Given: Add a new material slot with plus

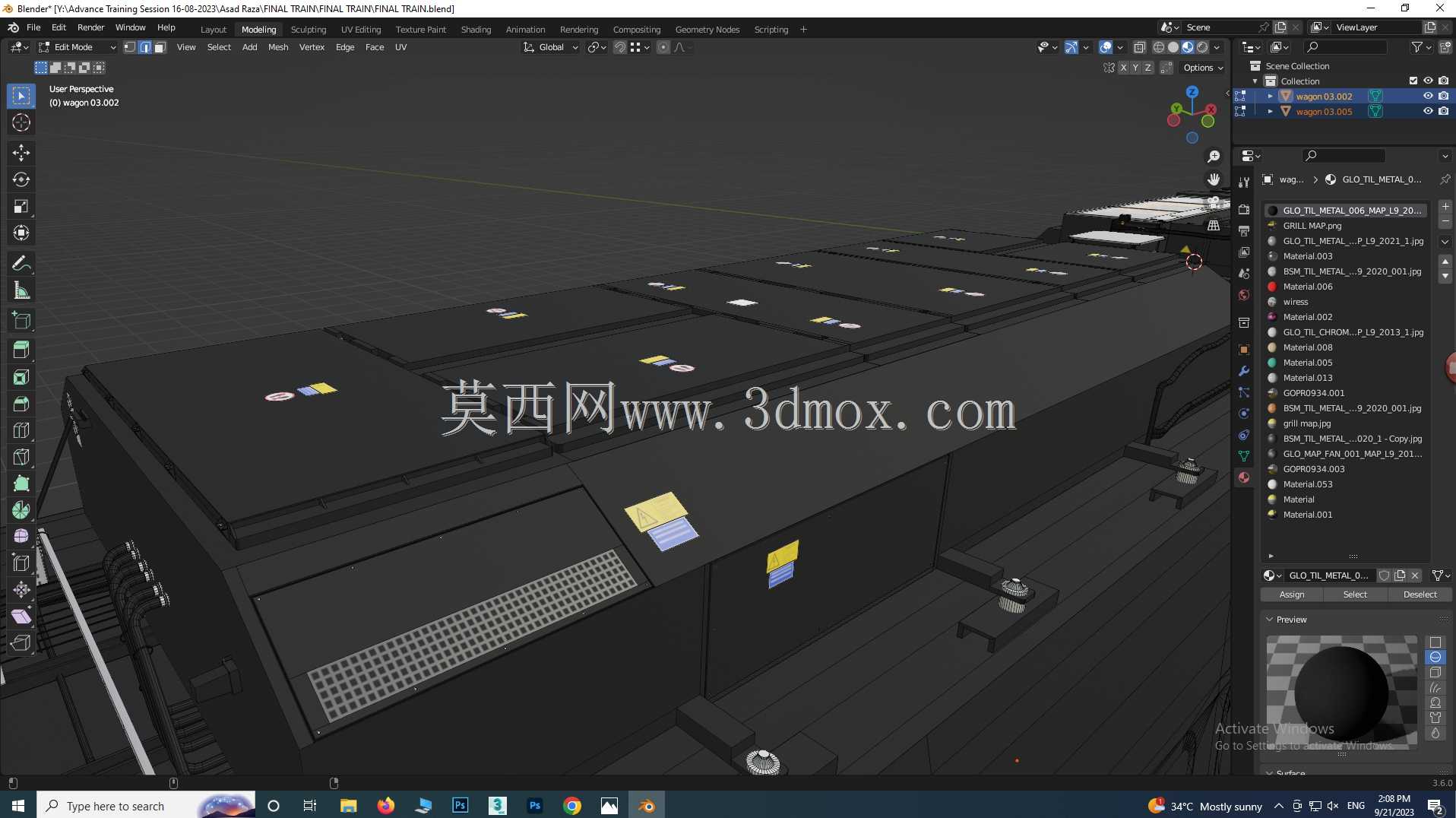Looking at the screenshot, I should 1445,207.
